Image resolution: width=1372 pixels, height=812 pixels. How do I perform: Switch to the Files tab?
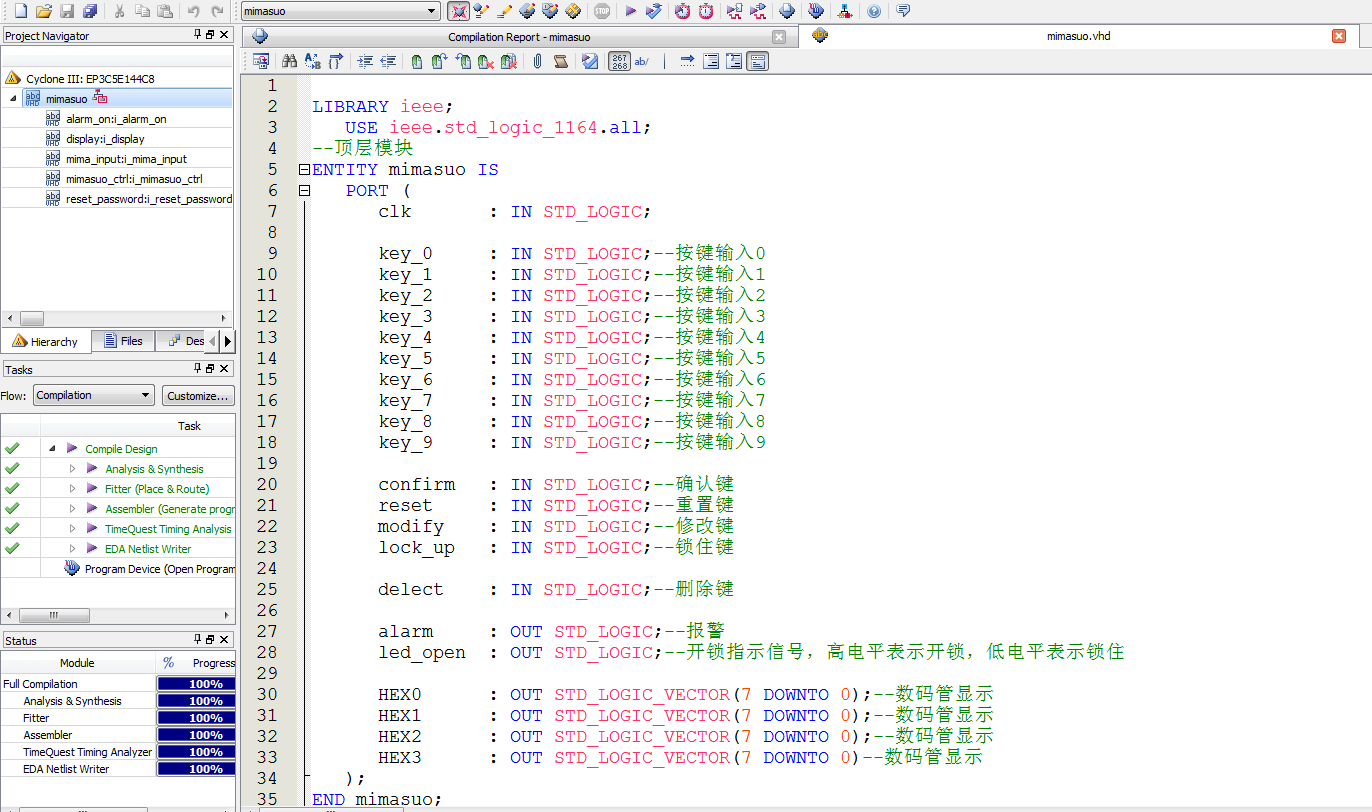tap(123, 341)
